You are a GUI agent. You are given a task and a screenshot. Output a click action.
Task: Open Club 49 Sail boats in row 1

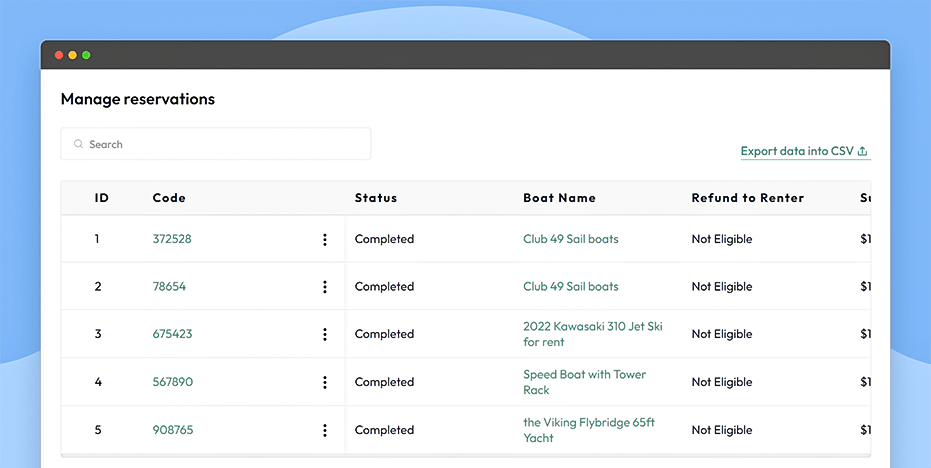pos(571,239)
